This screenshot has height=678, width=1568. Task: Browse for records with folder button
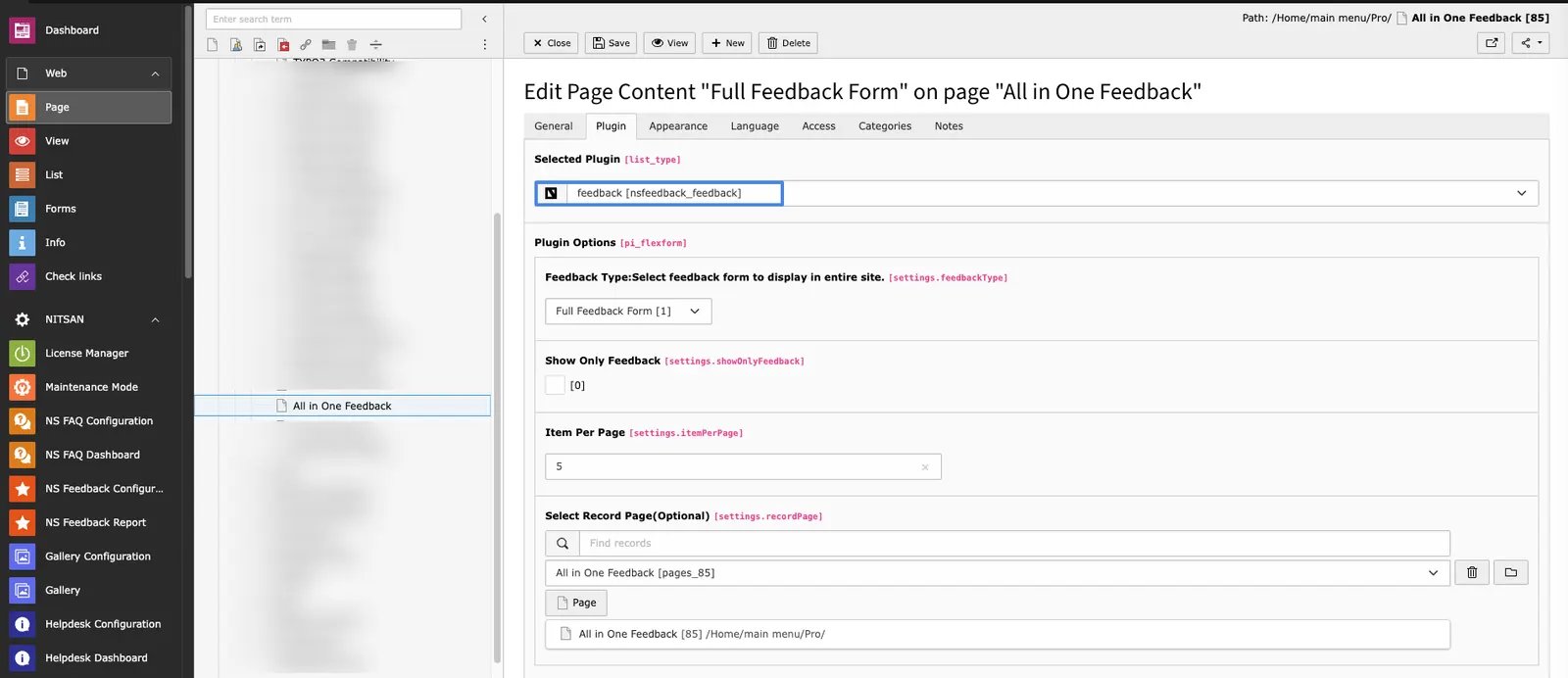pyautogui.click(x=1510, y=573)
